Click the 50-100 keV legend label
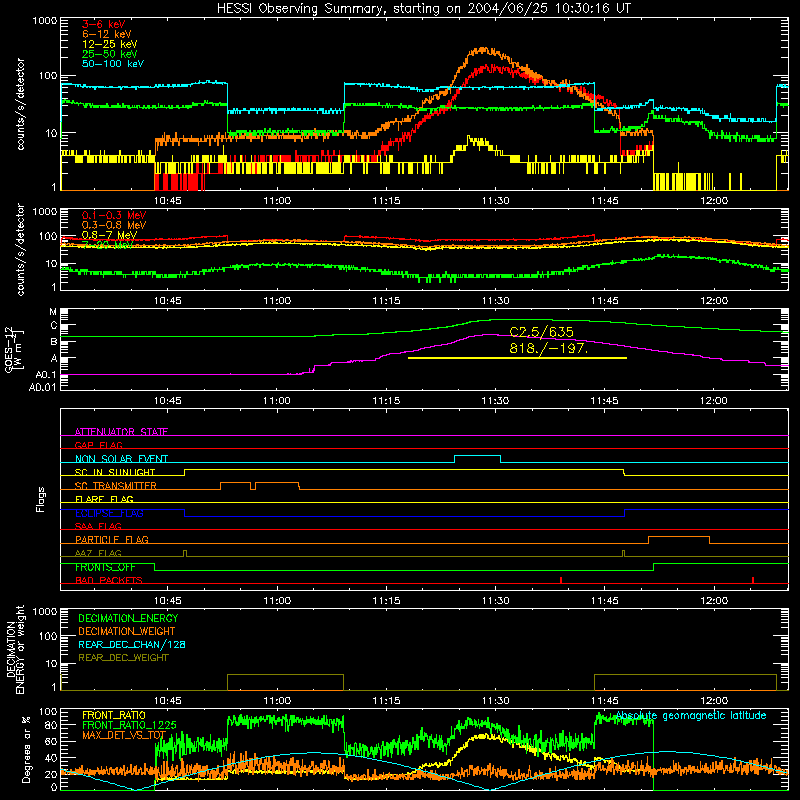 pos(112,64)
